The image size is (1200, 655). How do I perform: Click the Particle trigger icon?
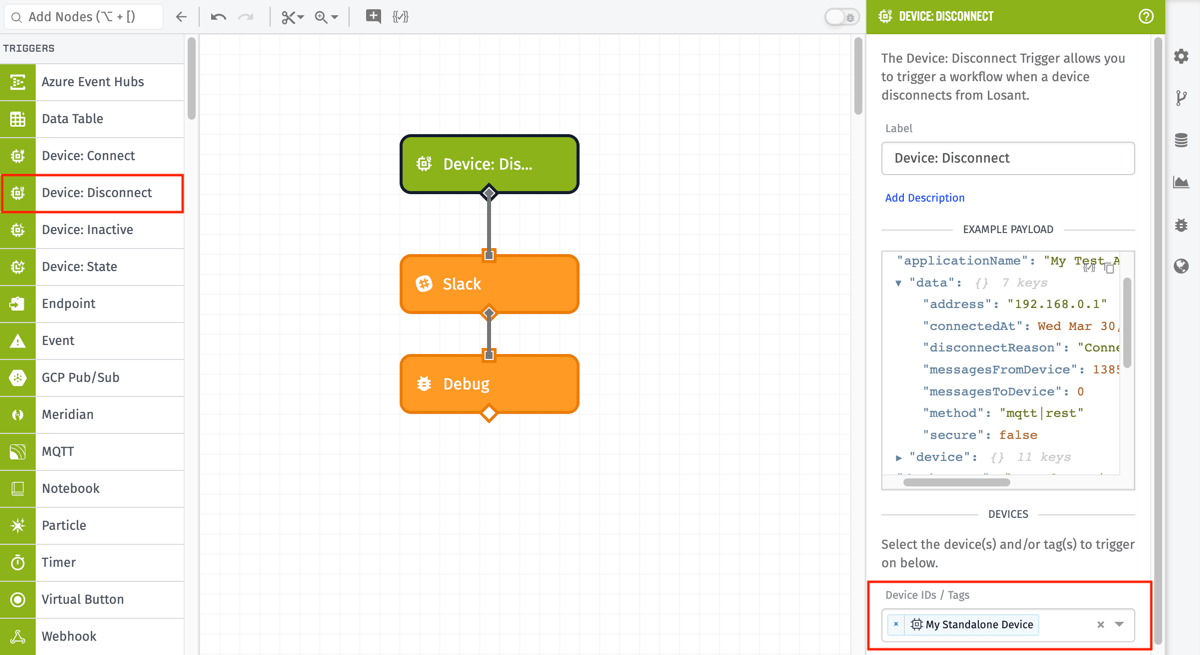pos(18,526)
